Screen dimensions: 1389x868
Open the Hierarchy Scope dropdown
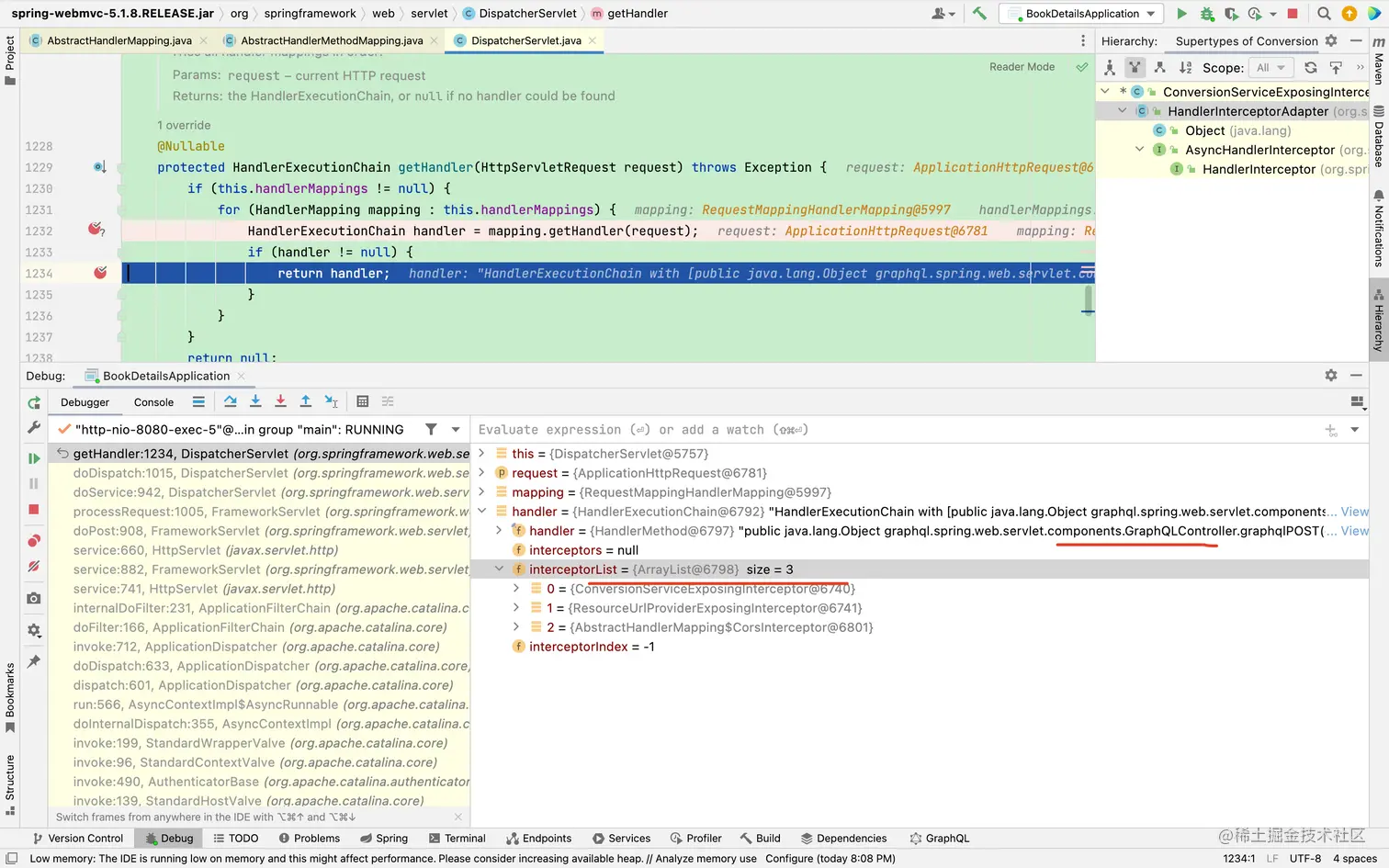(1271, 67)
